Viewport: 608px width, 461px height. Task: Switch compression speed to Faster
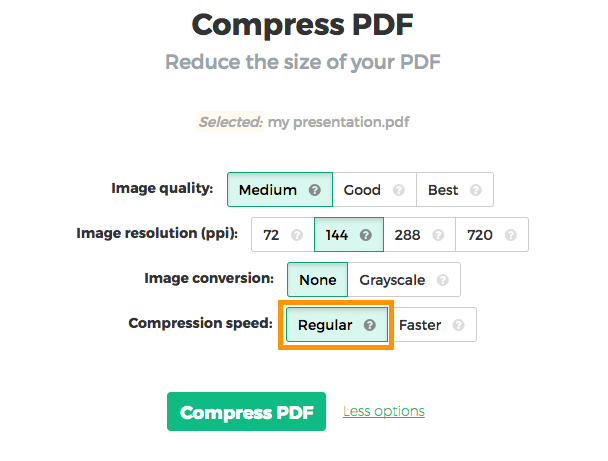tap(420, 325)
